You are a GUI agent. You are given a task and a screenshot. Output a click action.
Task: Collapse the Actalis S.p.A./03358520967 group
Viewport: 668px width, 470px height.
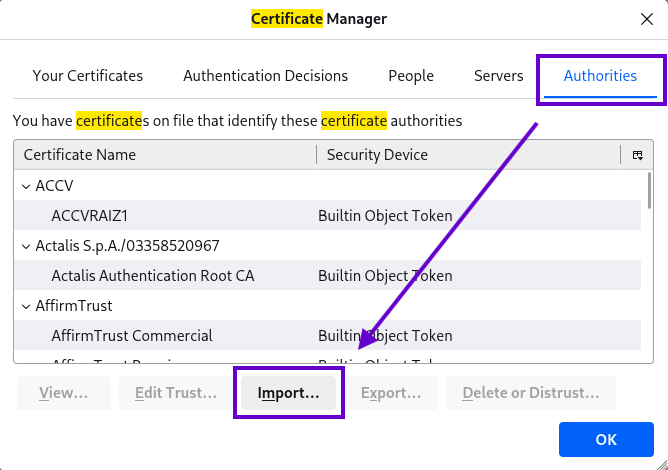[26, 246]
